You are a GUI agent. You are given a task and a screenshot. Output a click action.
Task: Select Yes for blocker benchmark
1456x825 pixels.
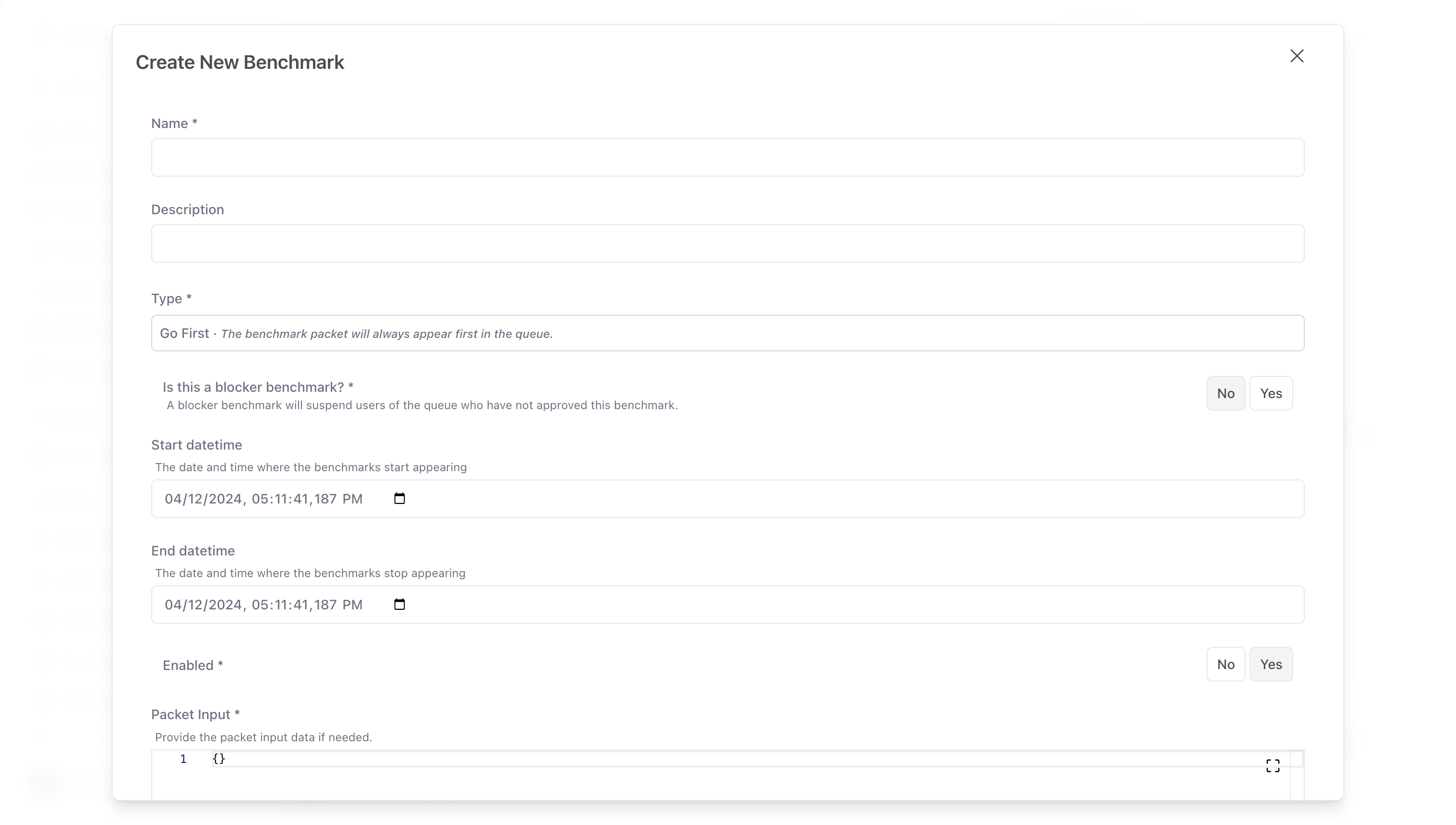[x=1271, y=393]
